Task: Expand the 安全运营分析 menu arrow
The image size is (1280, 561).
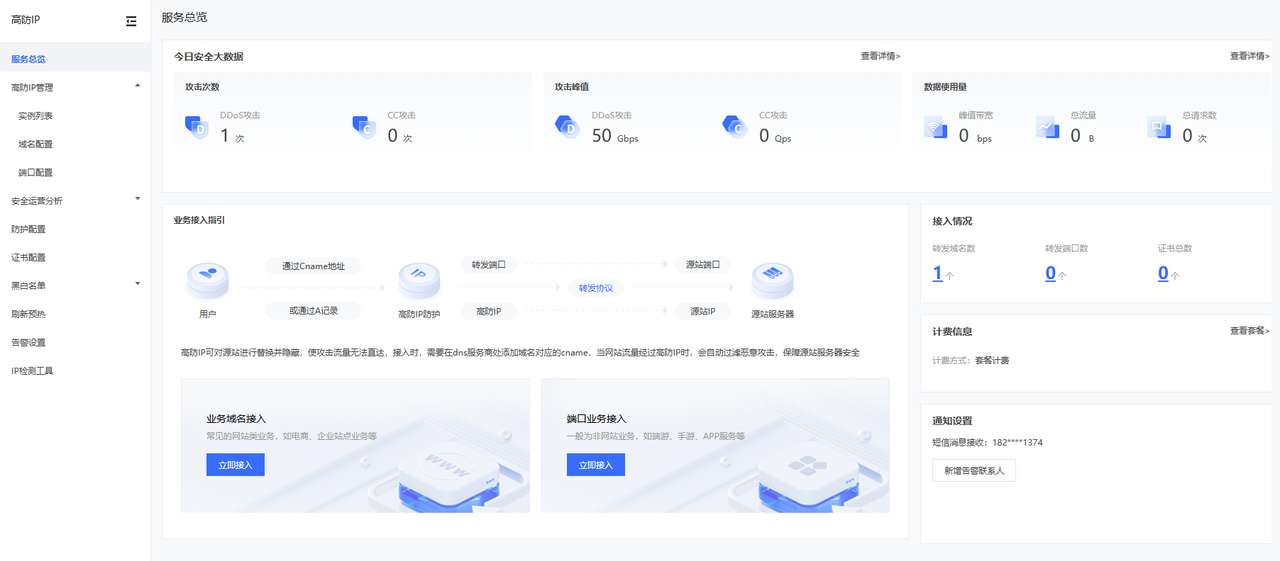Action: pos(137,199)
